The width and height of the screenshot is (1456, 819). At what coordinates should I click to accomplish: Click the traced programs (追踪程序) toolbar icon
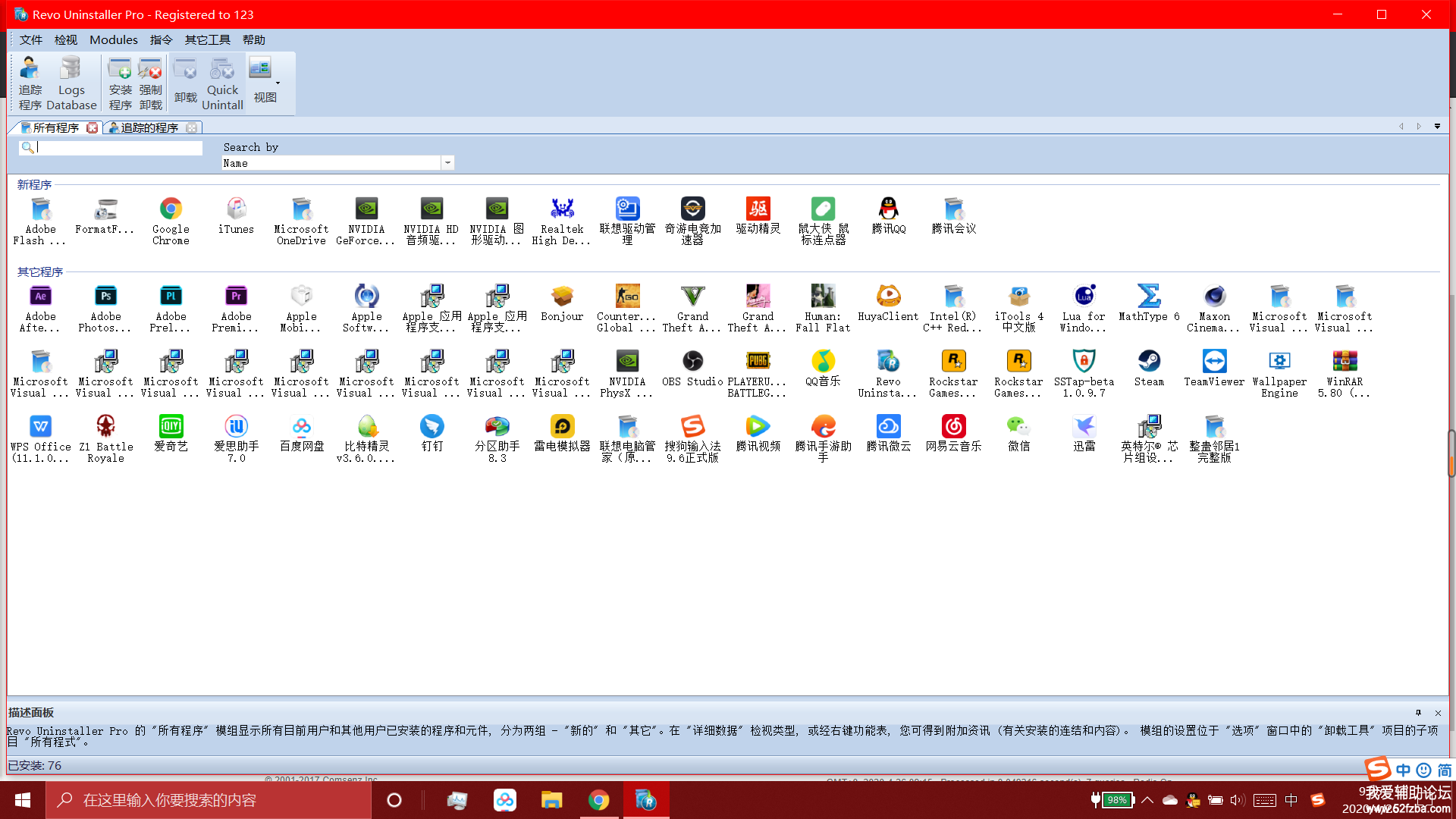pos(30,83)
